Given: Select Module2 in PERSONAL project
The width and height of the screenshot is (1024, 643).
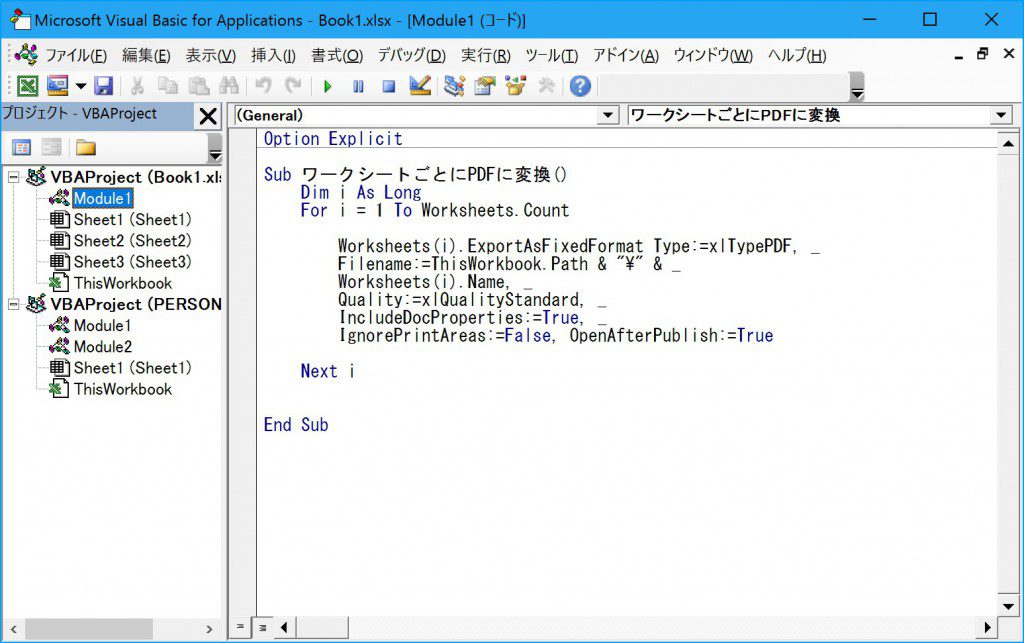Looking at the screenshot, I should point(103,347).
